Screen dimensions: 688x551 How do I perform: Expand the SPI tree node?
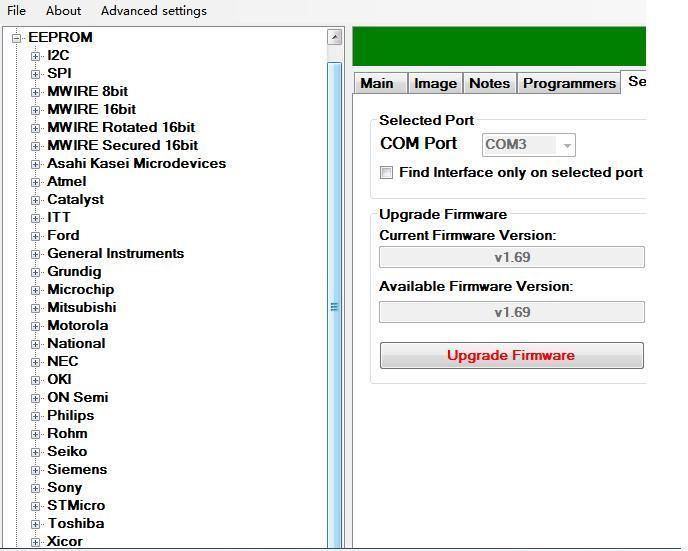click(x=36, y=74)
